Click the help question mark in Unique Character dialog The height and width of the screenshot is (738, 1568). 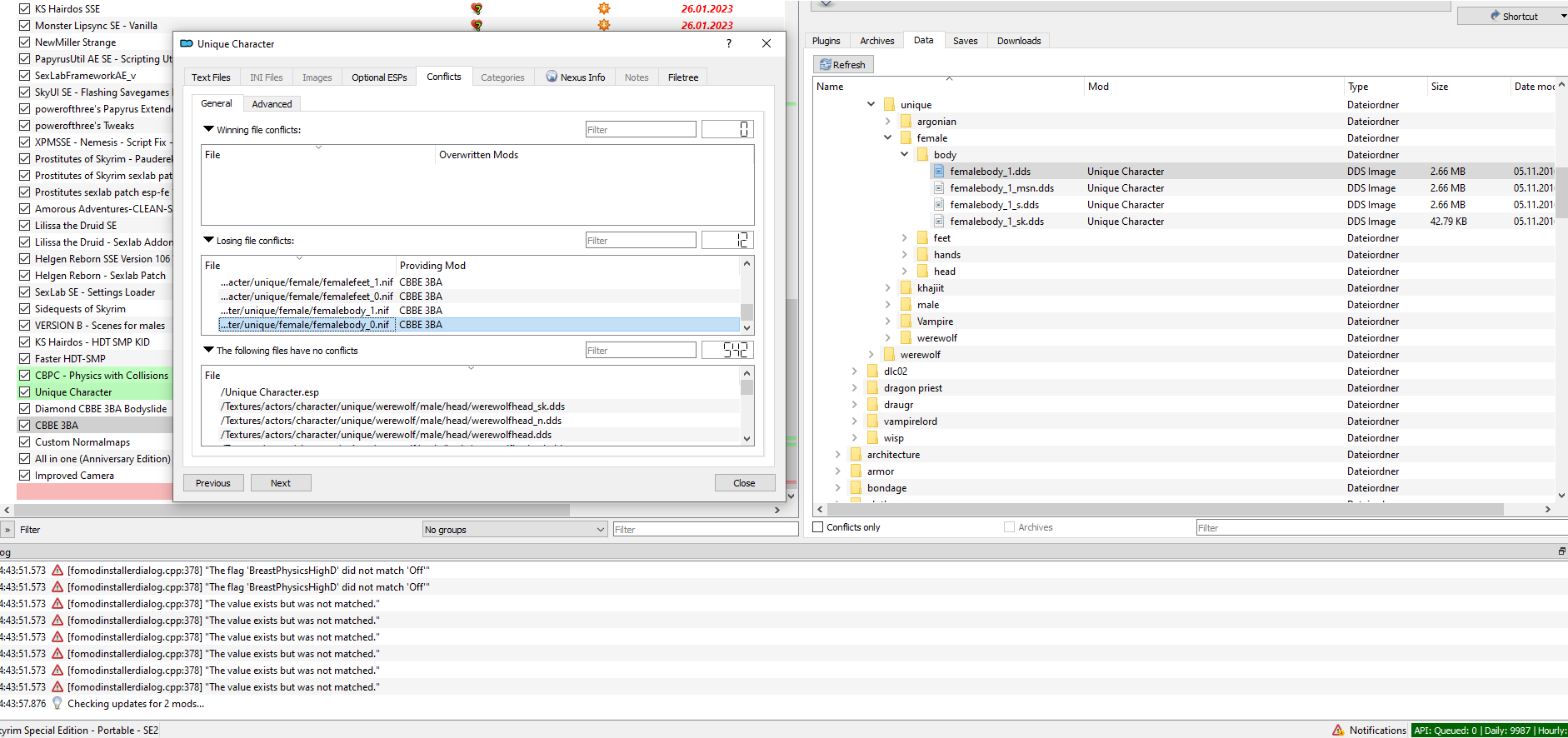coord(729,43)
